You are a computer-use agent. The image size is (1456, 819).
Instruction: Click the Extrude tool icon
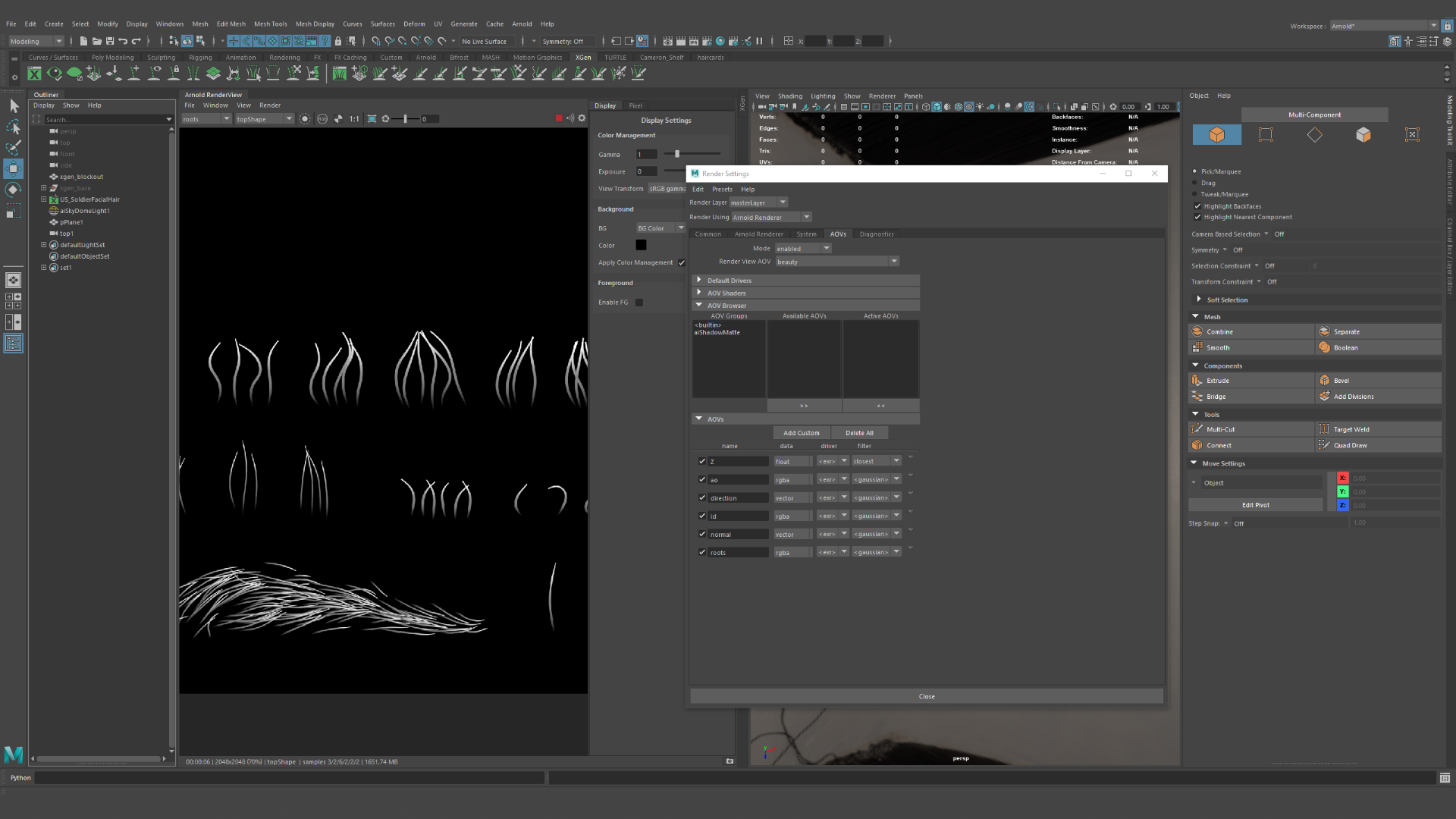tap(1197, 381)
